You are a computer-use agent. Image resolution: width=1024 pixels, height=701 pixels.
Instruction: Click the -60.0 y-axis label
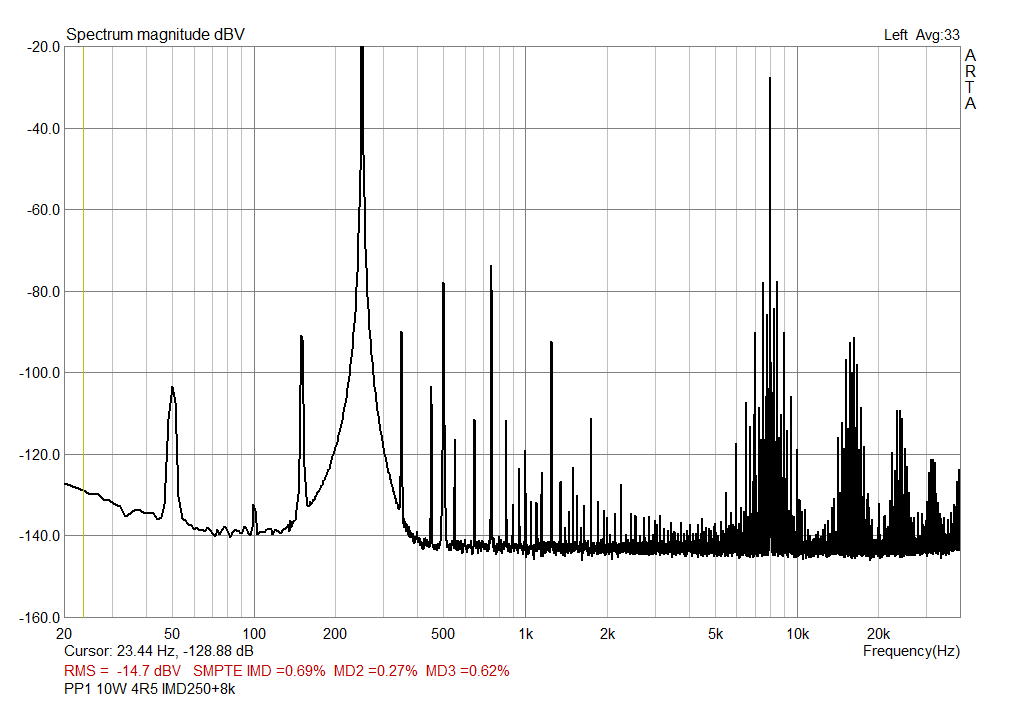[44, 210]
